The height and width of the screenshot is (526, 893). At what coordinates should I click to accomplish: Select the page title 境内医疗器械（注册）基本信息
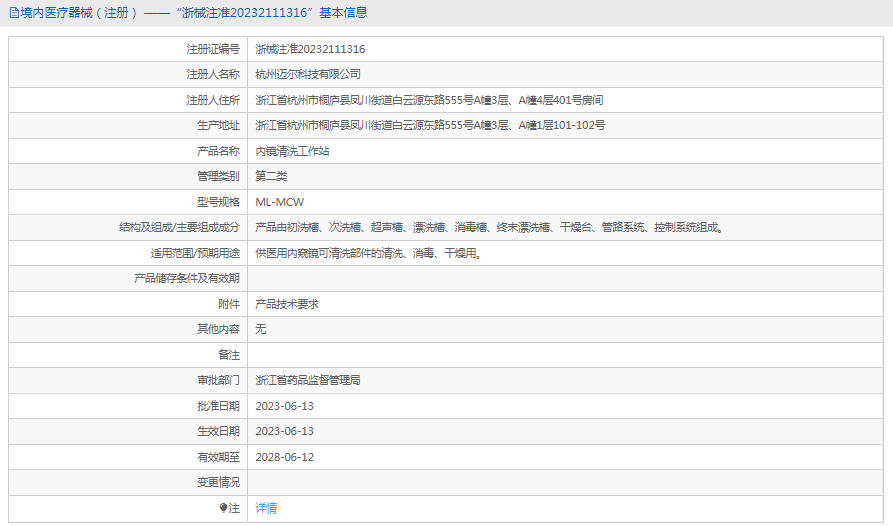(x=193, y=13)
